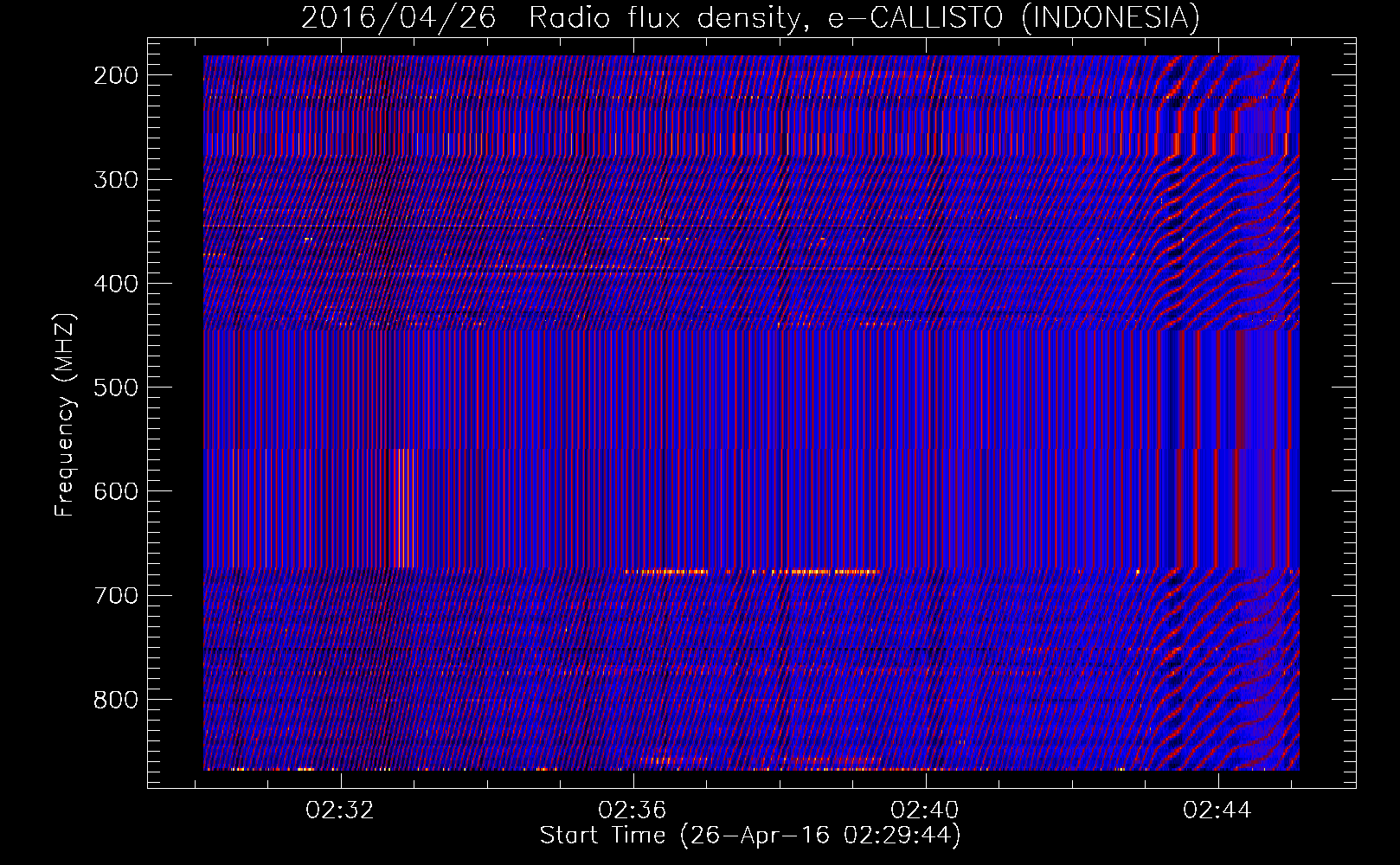Click the 600 frequency tick label

(x=116, y=491)
